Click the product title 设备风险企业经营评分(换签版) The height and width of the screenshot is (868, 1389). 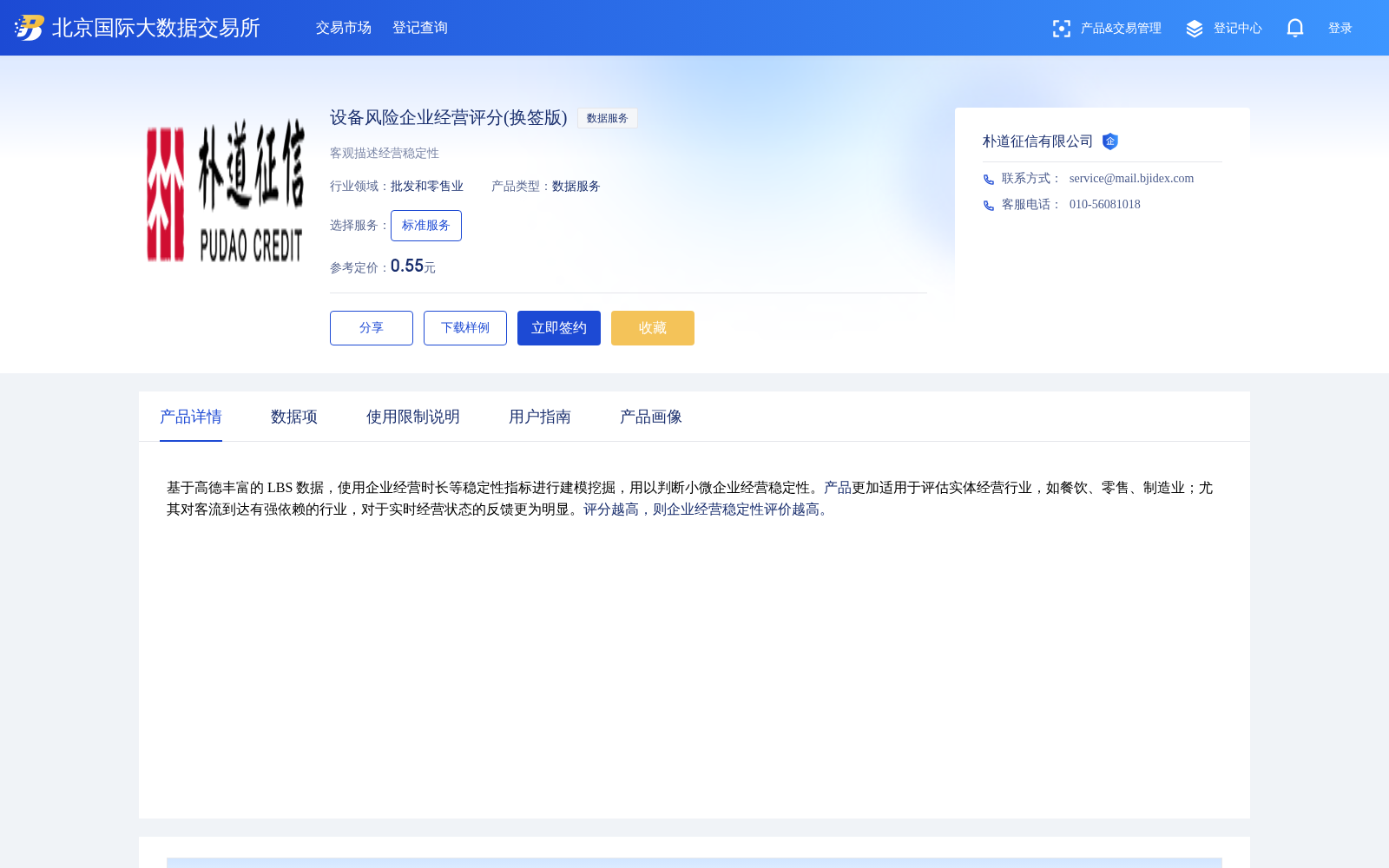pos(449,117)
